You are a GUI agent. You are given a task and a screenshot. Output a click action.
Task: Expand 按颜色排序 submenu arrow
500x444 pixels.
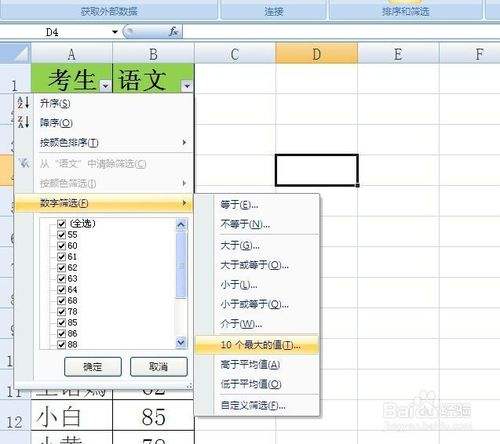point(184,142)
